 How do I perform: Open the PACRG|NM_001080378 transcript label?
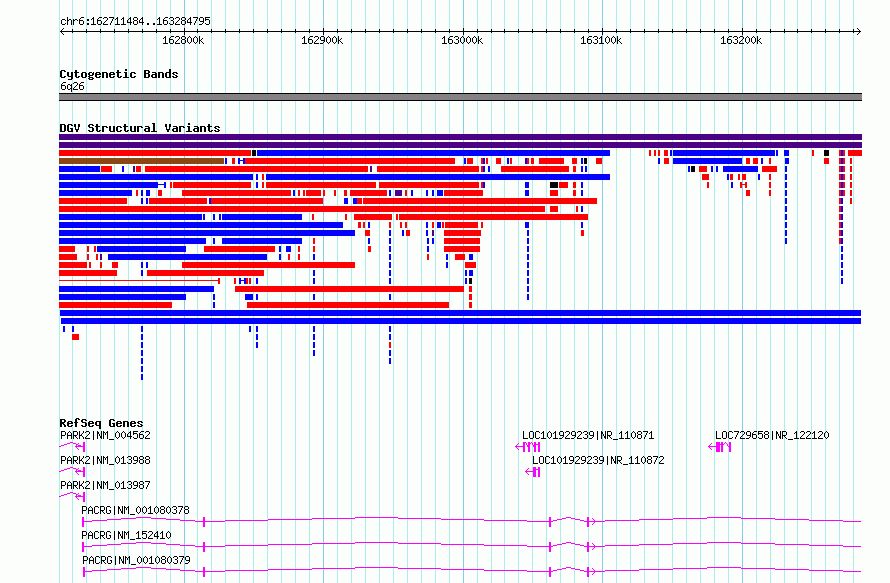(x=135, y=510)
